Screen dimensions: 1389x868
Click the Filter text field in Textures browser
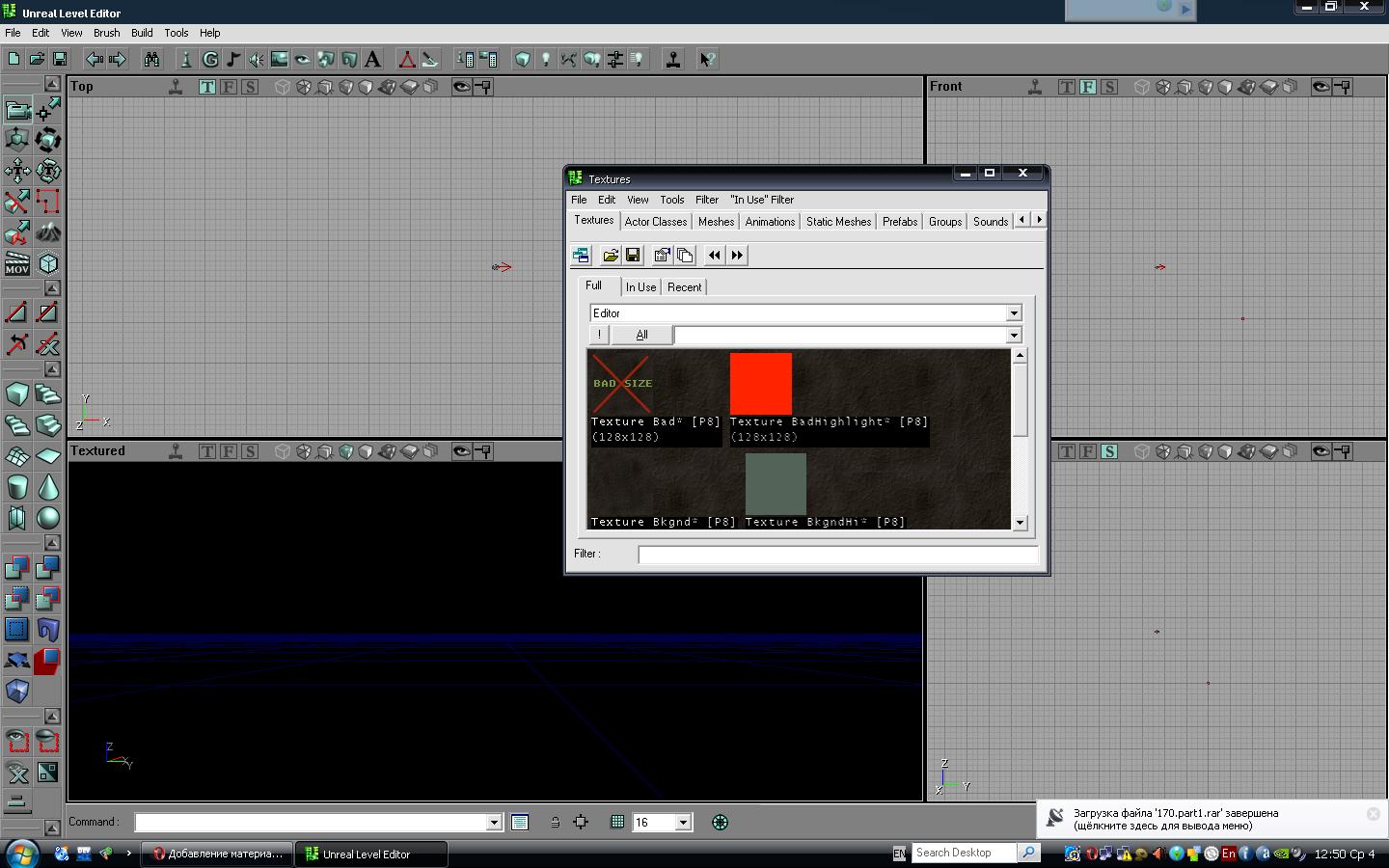point(838,555)
